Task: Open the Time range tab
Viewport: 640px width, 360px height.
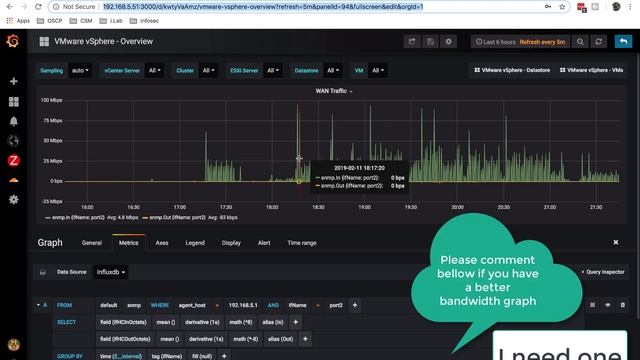Action: [x=302, y=243]
